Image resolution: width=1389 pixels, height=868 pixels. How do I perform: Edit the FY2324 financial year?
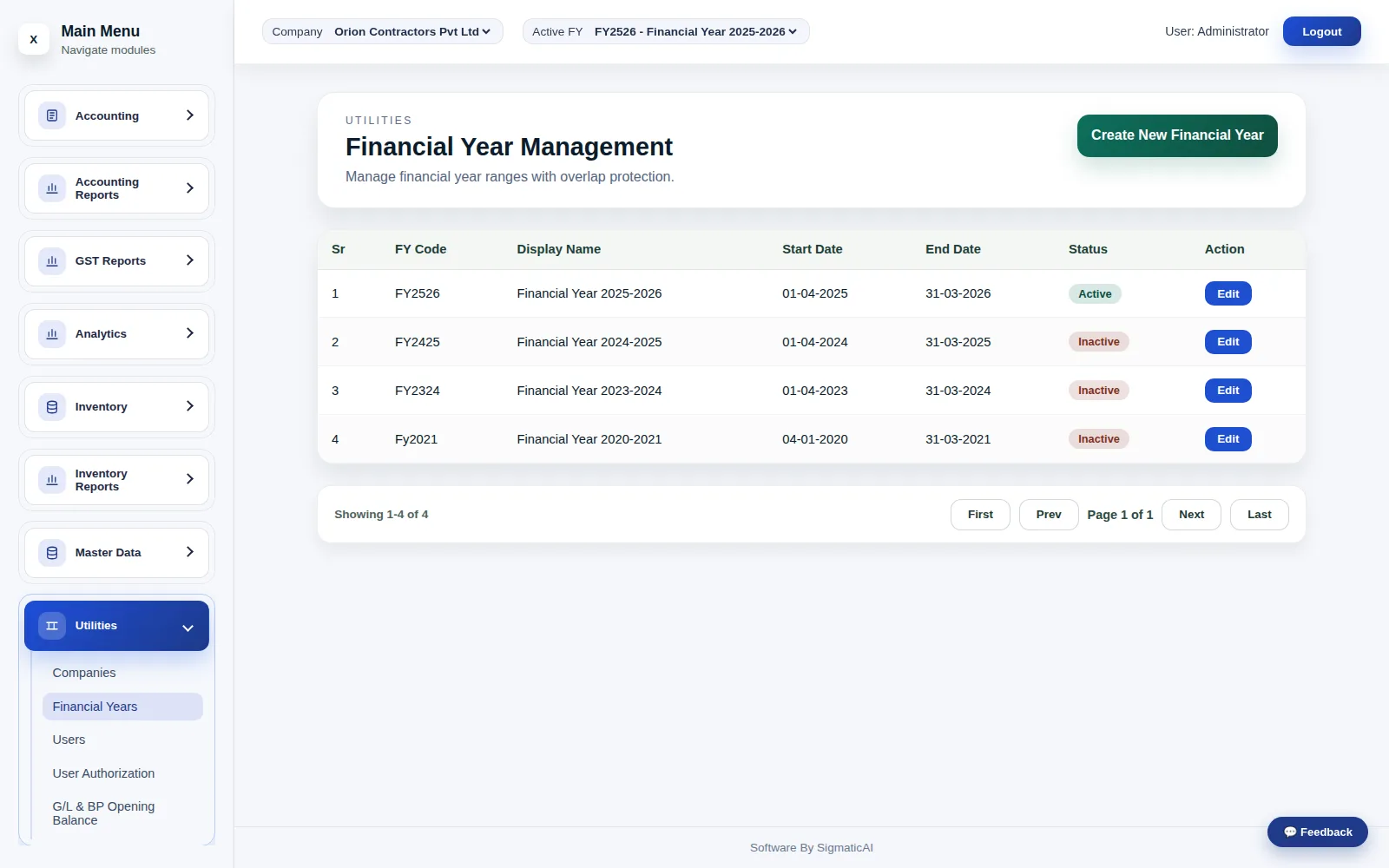[1228, 391]
